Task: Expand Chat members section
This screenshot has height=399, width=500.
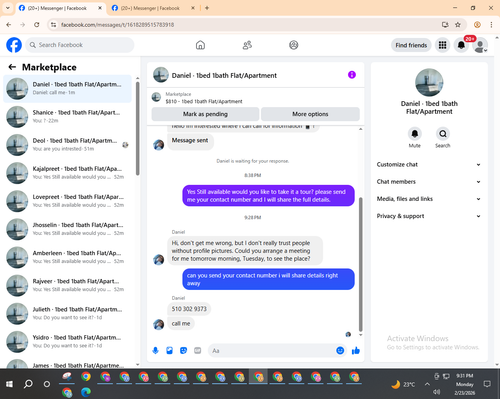Action: (429, 182)
